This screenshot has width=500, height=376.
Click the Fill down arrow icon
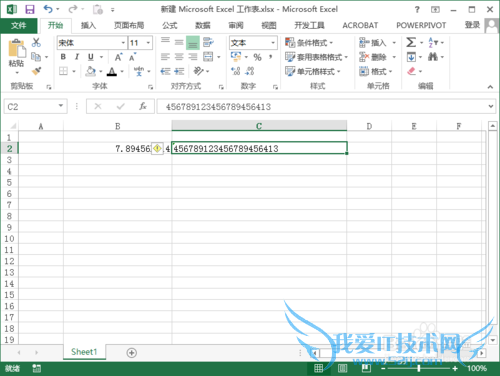coord(411,57)
